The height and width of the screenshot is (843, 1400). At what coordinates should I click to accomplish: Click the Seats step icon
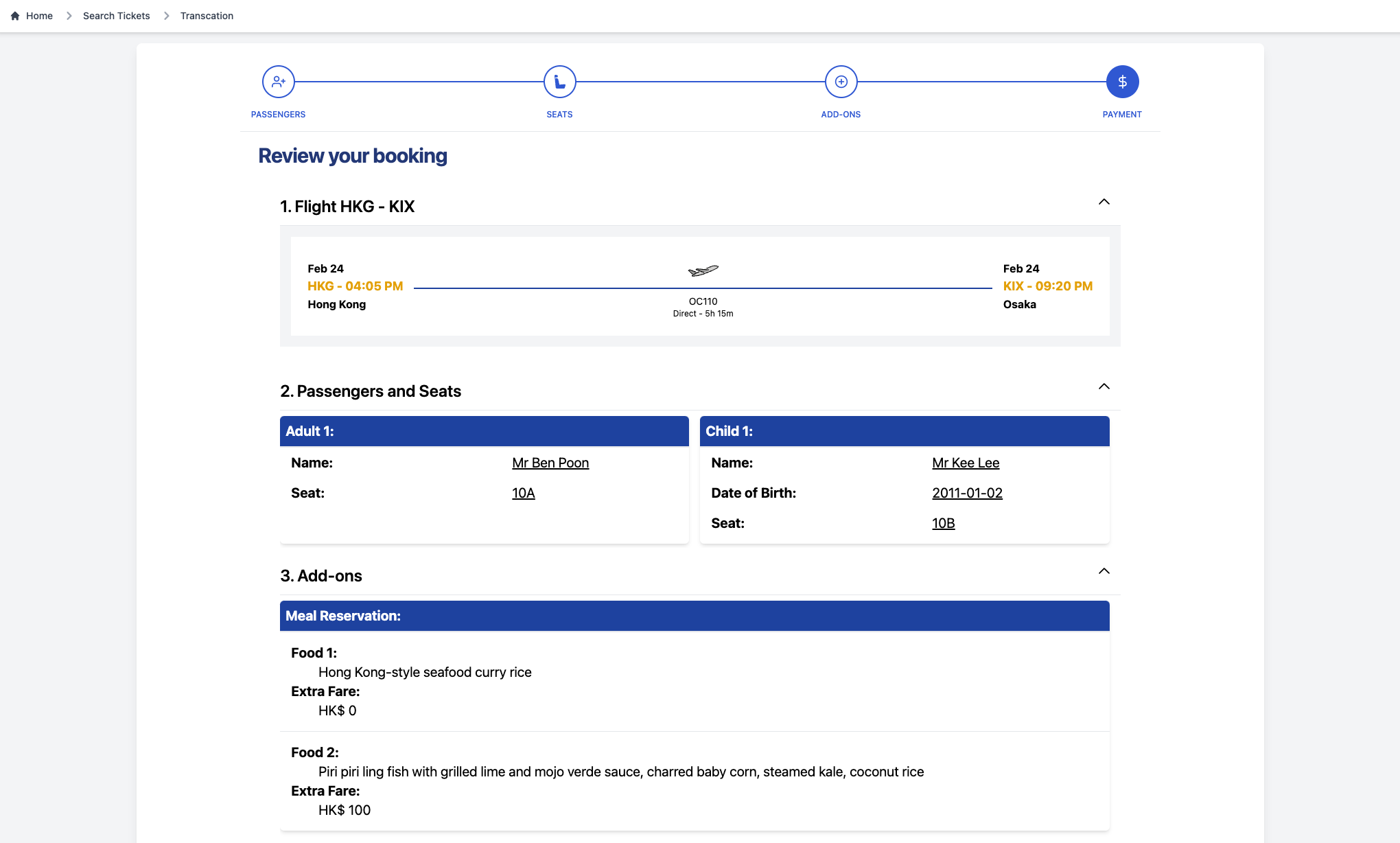tap(559, 82)
